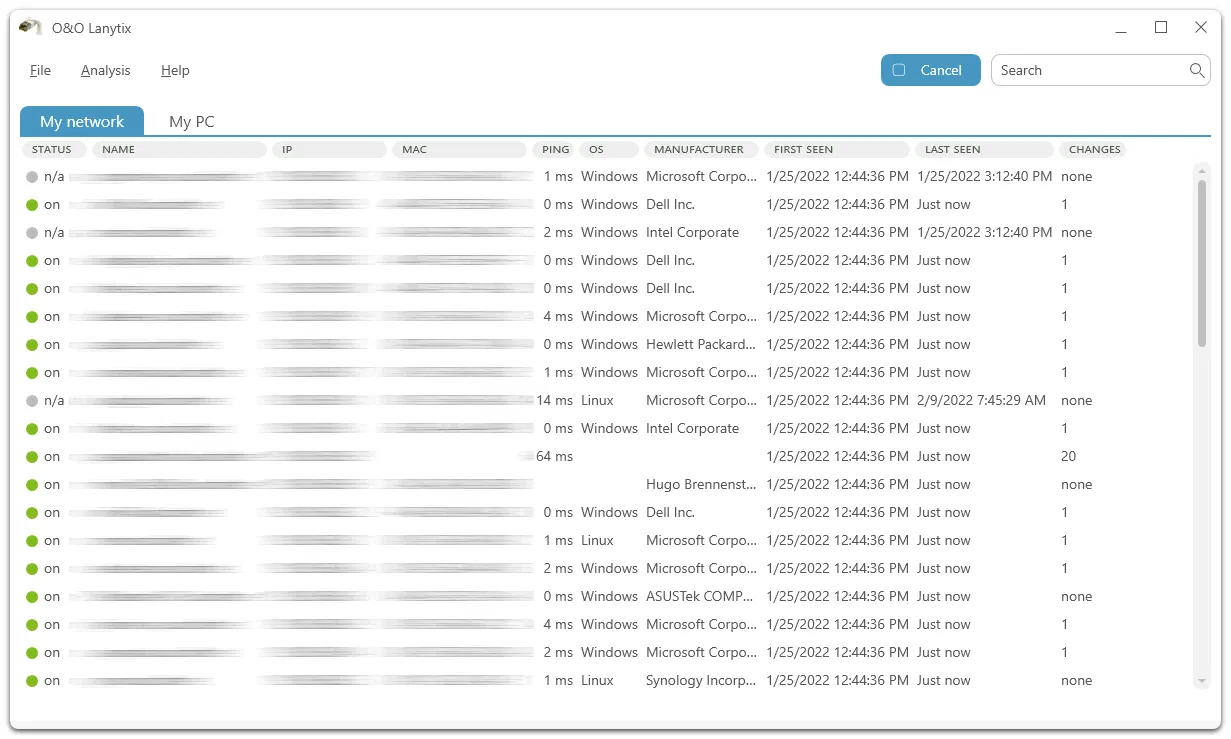
Task: Sort list by FIRST SEEN column header
Action: click(837, 150)
